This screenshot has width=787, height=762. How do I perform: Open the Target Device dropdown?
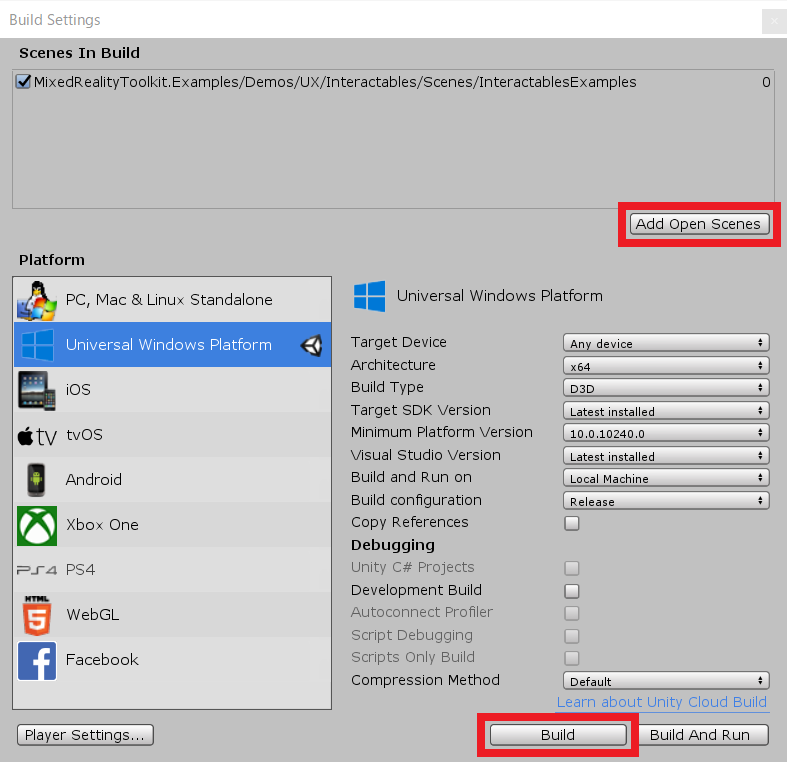pos(666,343)
